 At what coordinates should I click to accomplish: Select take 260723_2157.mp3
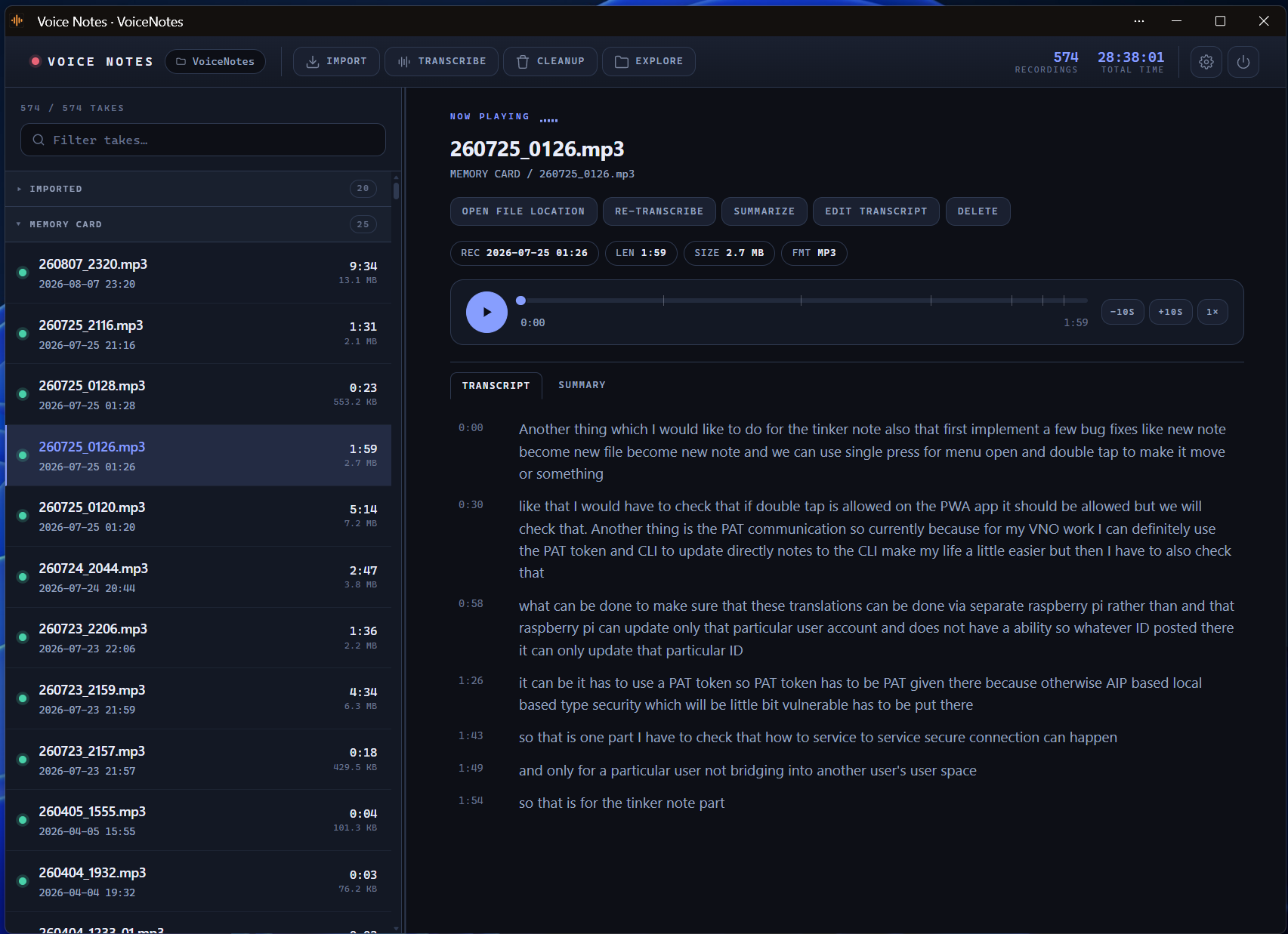198,760
